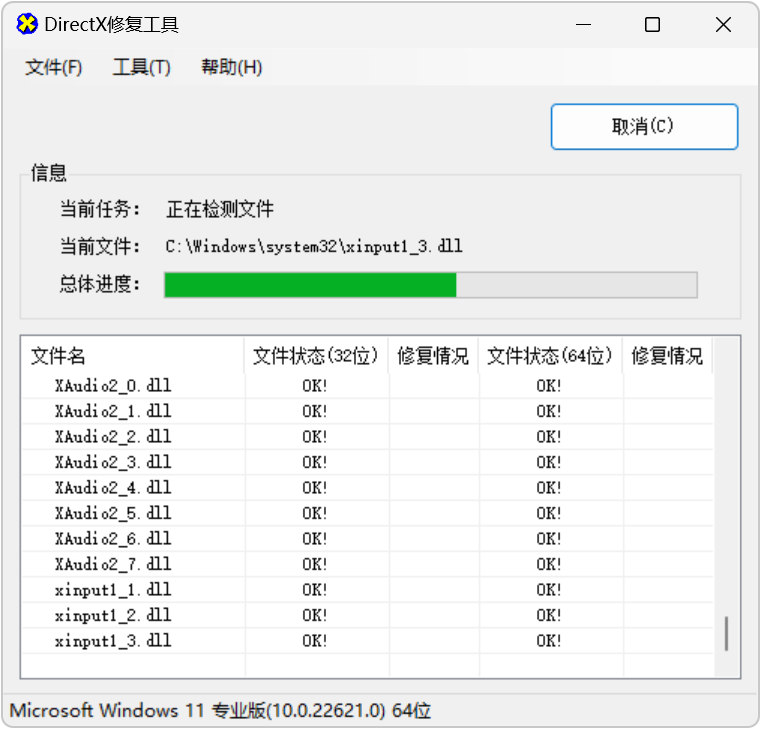Click the current file path C:\Windows\system32\xinput1_3.dll
761x729 pixels.
pyautogui.click(x=314, y=247)
